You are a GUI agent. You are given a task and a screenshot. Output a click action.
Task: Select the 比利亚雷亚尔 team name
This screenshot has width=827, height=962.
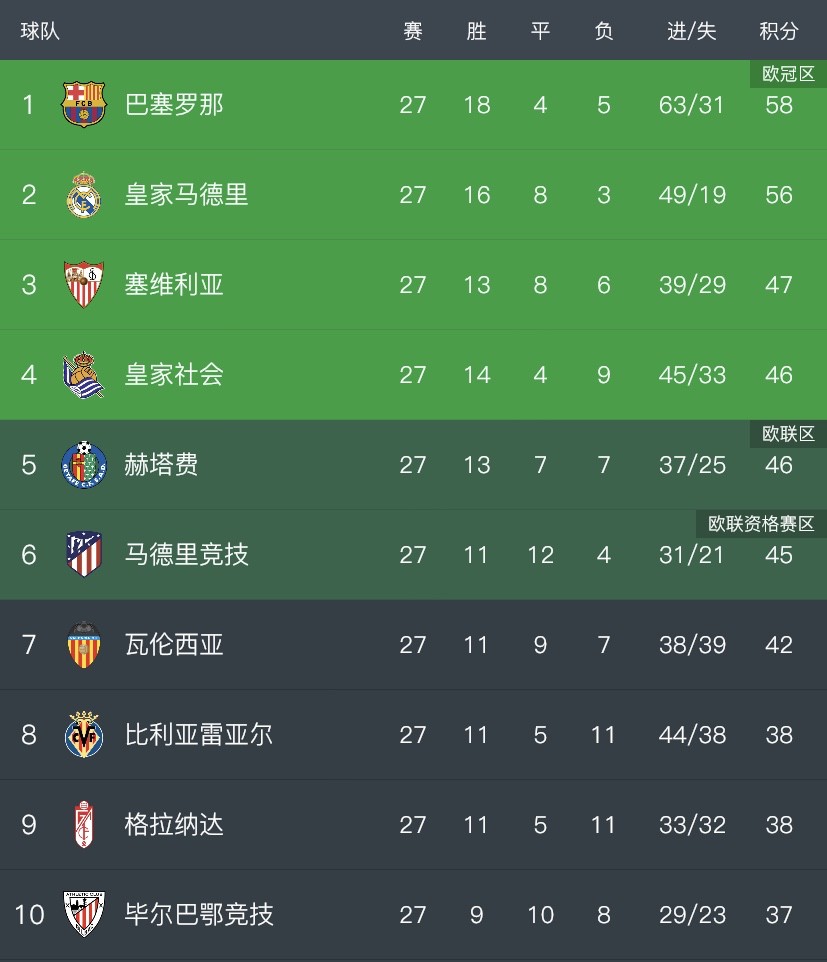click(x=198, y=734)
